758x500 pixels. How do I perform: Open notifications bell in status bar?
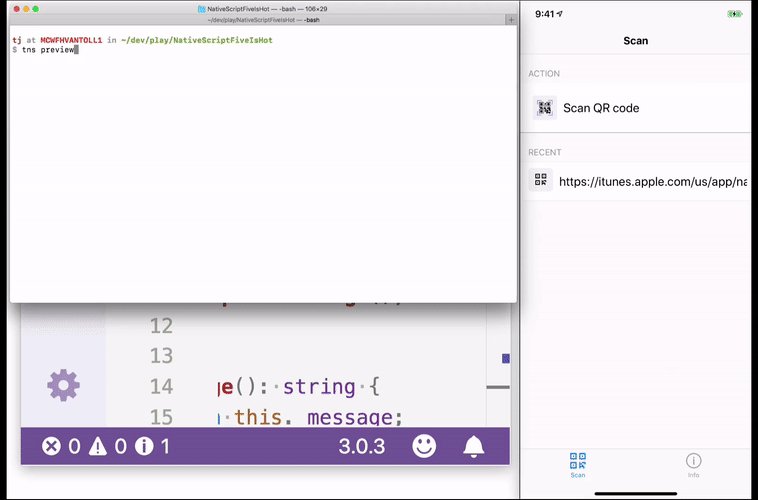click(474, 446)
